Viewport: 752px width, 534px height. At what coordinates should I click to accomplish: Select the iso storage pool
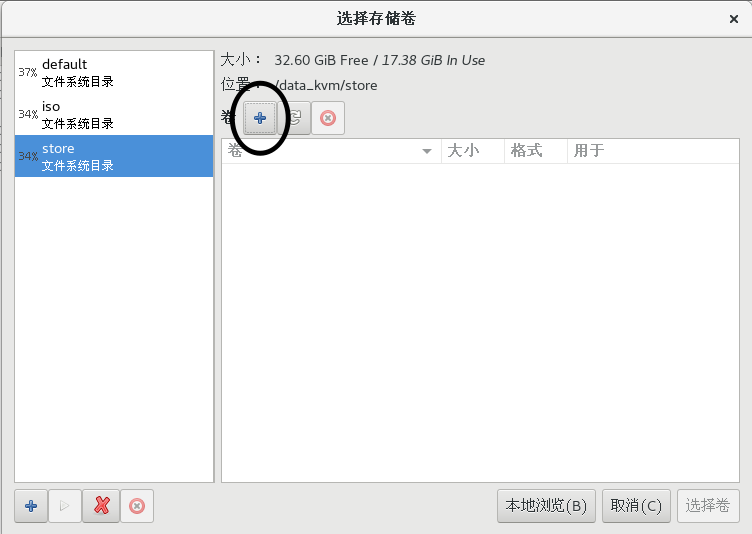(x=114, y=115)
